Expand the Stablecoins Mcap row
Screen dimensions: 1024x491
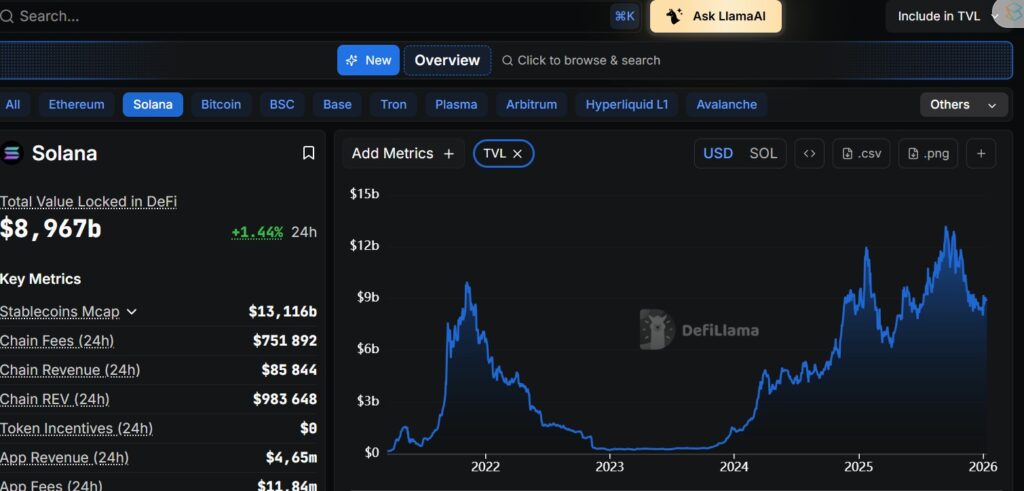coord(131,312)
